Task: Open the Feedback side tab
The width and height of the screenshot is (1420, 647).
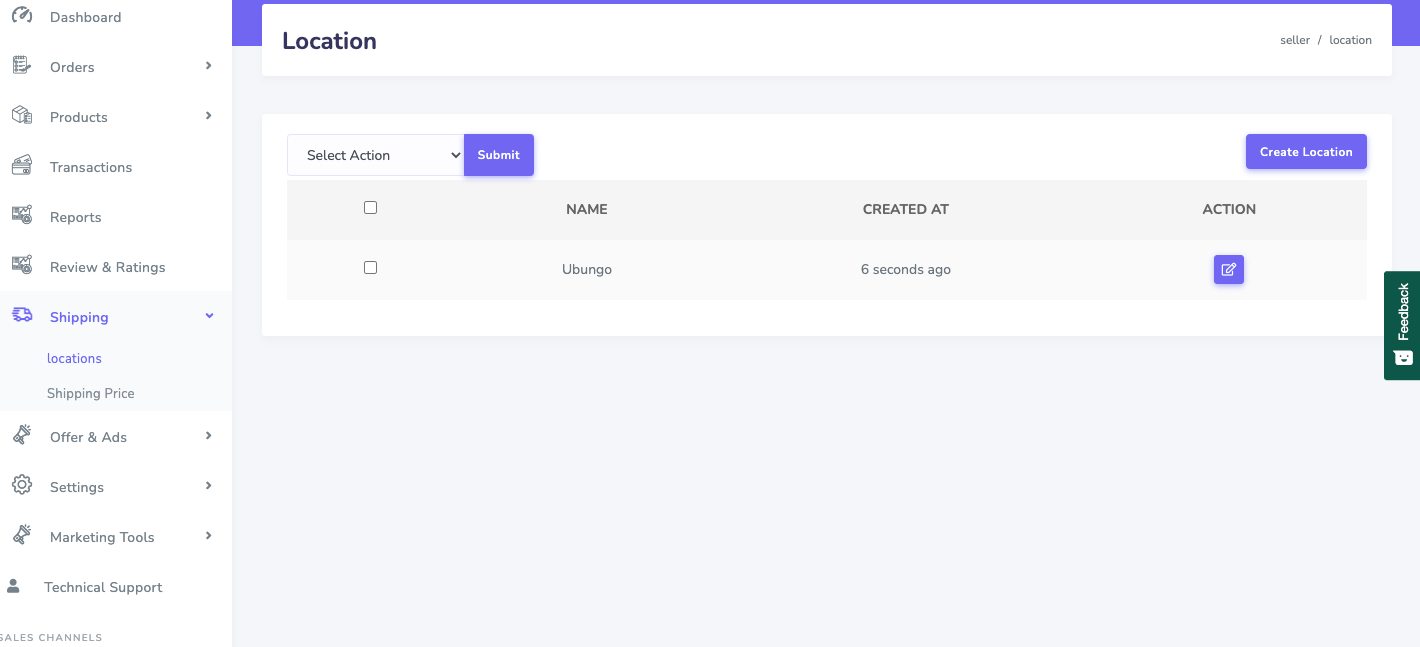Action: pyautogui.click(x=1402, y=325)
